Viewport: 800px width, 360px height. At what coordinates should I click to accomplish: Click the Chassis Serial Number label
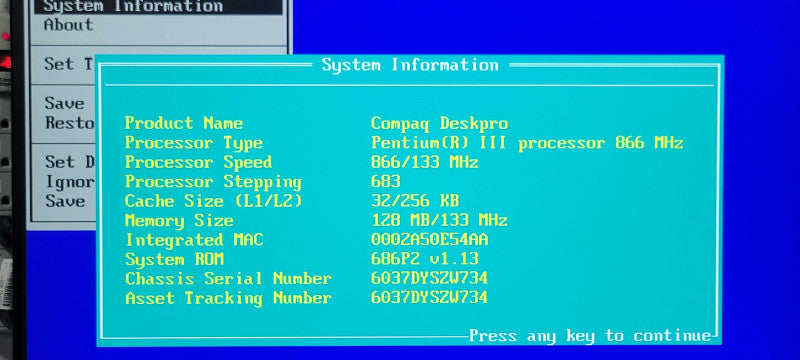point(228,279)
